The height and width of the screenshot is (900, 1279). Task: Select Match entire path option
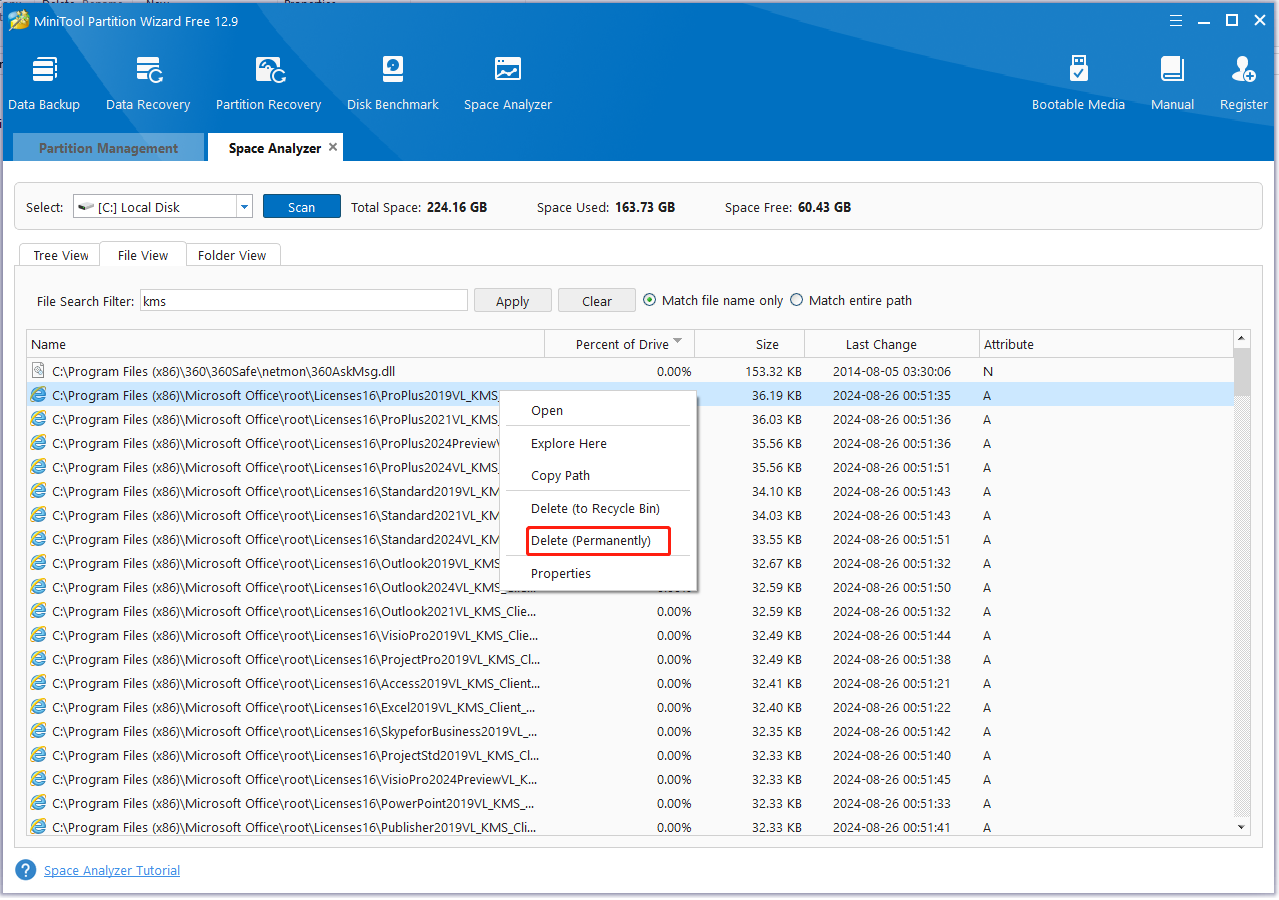coord(797,300)
